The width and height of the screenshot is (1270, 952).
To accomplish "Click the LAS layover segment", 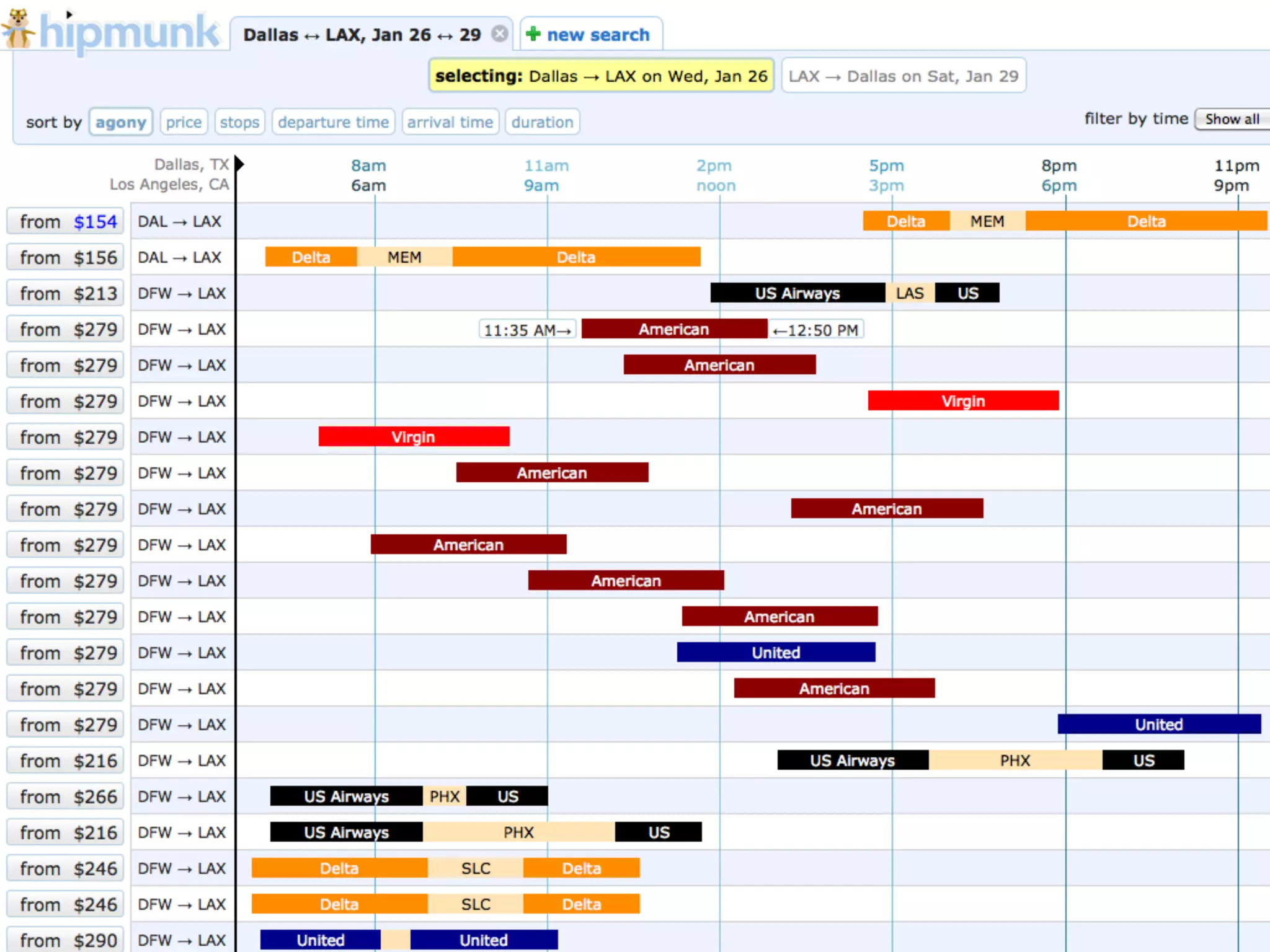I will pos(910,293).
